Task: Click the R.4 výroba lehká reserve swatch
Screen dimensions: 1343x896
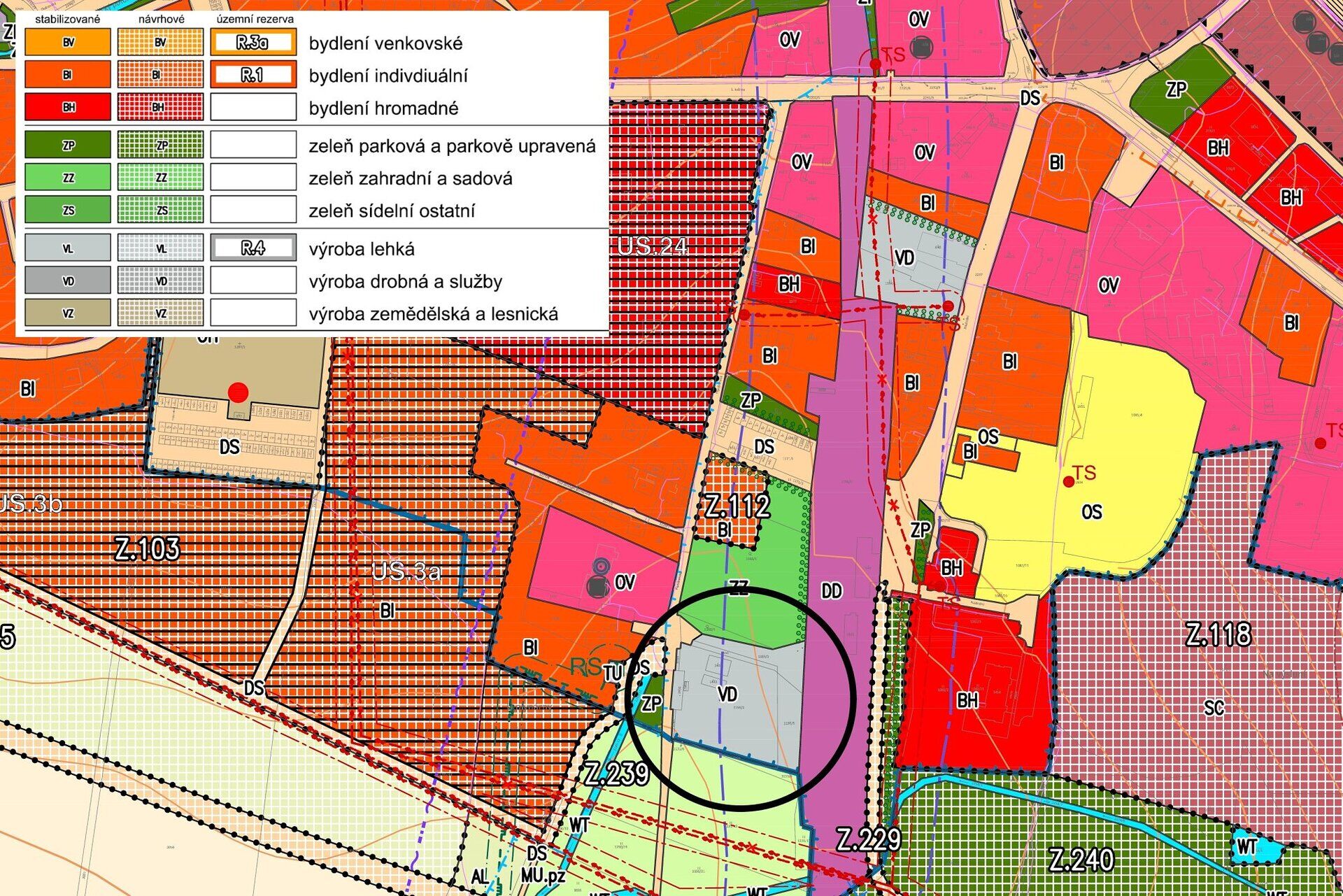Action: [253, 248]
